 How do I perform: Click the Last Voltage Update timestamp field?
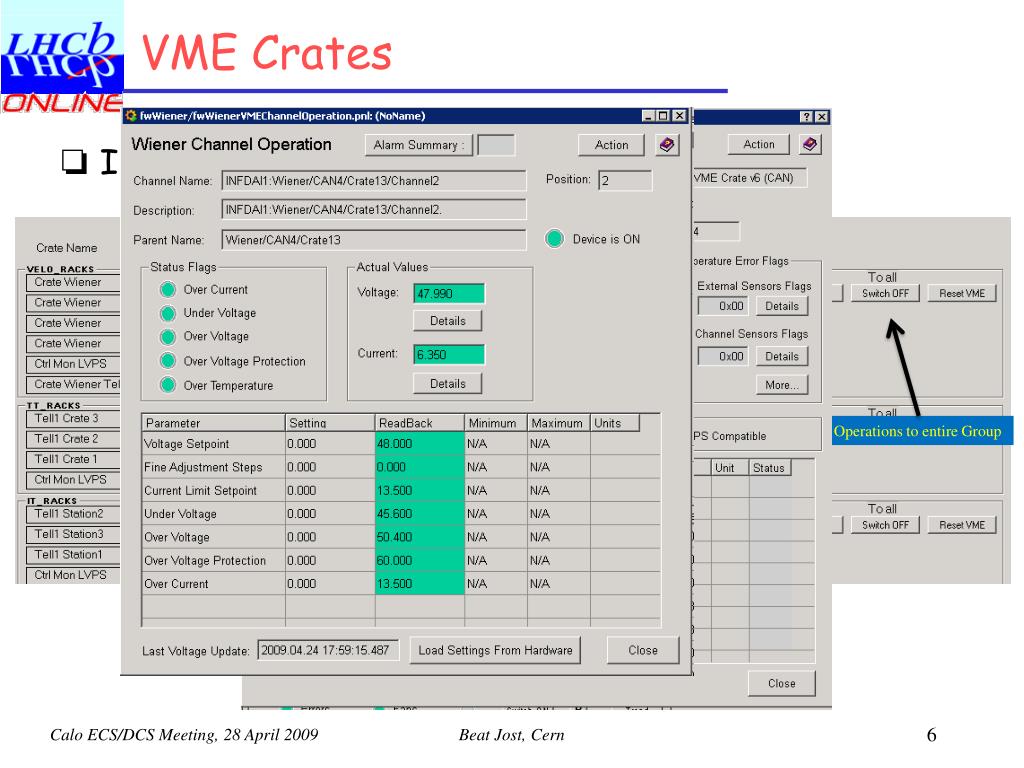[328, 650]
